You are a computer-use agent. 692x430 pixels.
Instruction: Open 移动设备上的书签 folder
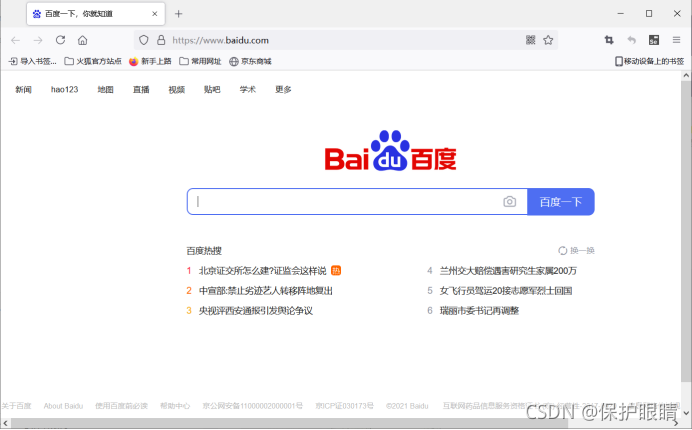pos(650,61)
